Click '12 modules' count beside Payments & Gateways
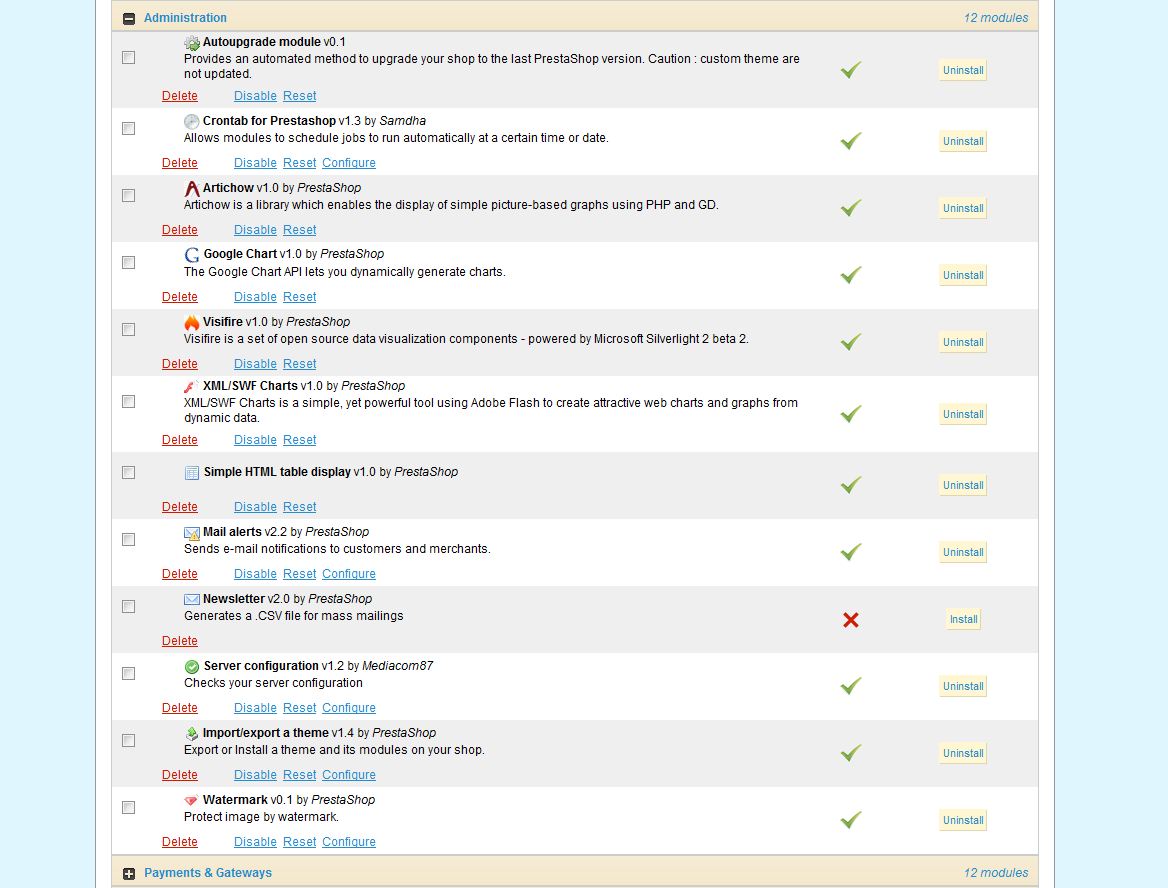1168x888 pixels. (995, 873)
